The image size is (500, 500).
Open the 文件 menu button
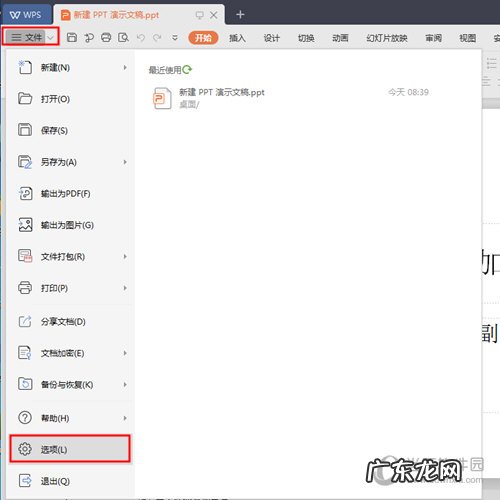click(x=27, y=37)
